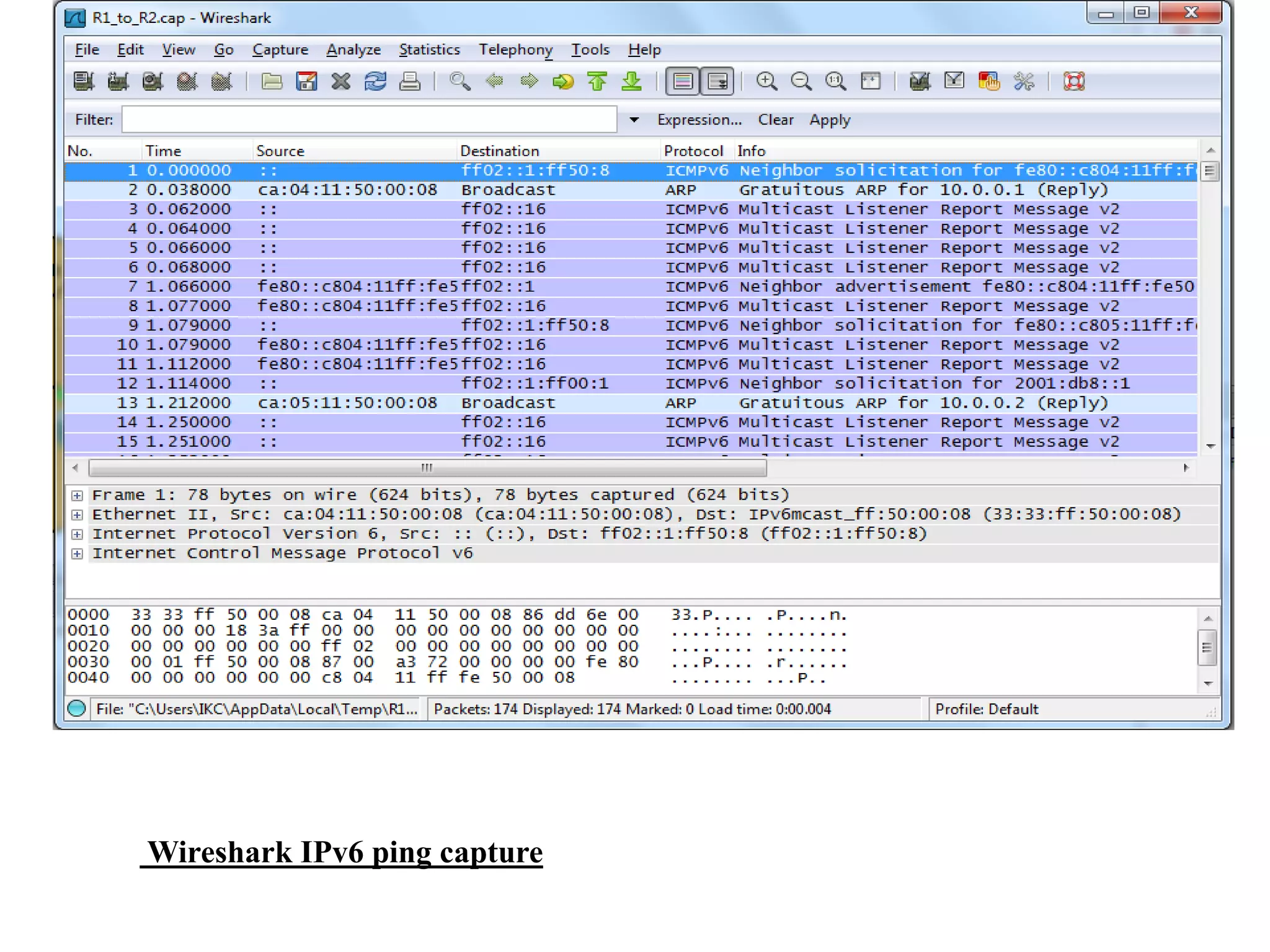Open the Edit menu

130,50
